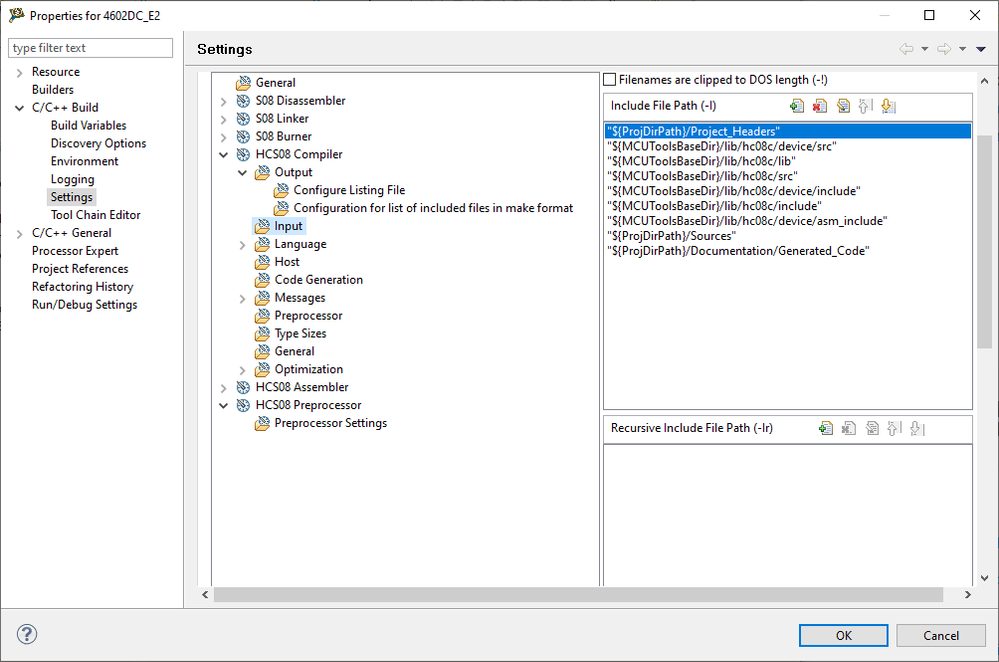
Task: Select HCS08 Compiler tool icon
Action: (243, 154)
